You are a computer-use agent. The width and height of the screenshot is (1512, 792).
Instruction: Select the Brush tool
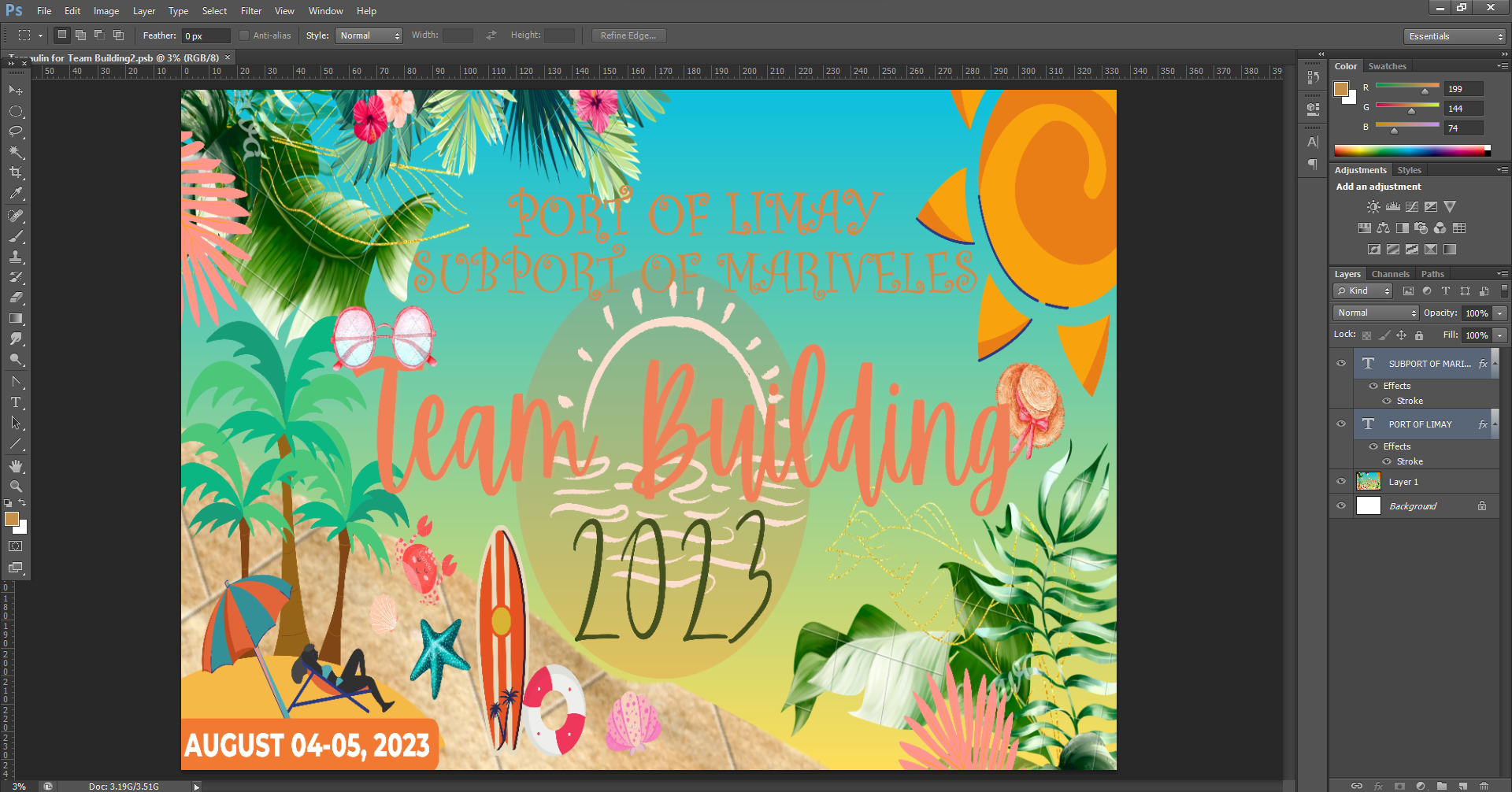[x=16, y=236]
